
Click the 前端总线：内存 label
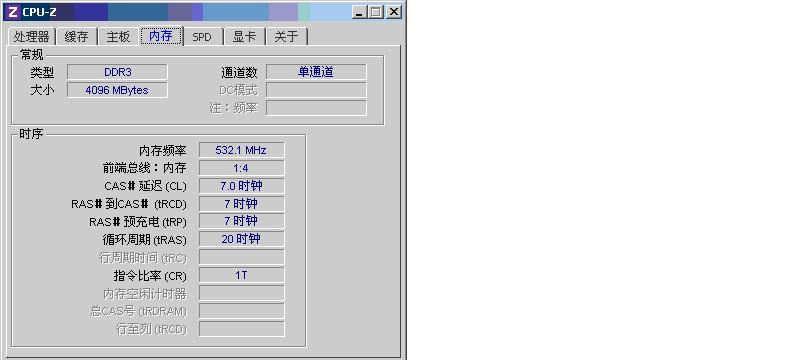coord(144,168)
